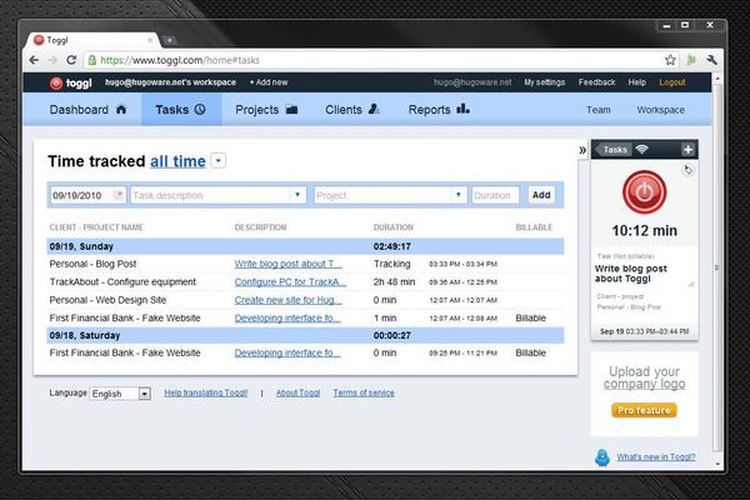
Task: Click the plus icon in Tasks widget
Action: coord(688,150)
